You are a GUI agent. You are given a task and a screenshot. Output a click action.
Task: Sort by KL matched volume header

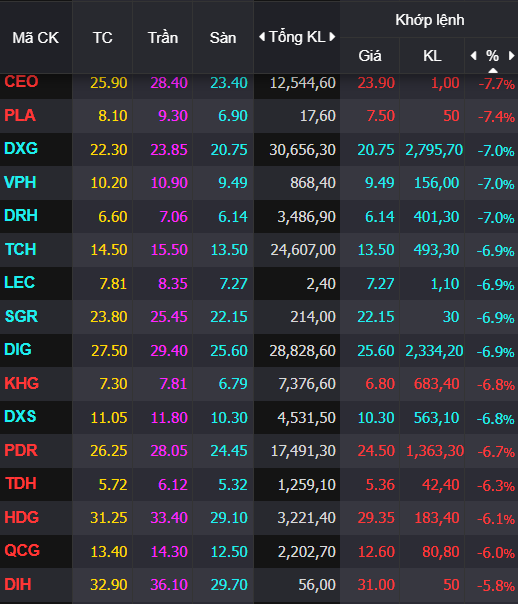432,56
